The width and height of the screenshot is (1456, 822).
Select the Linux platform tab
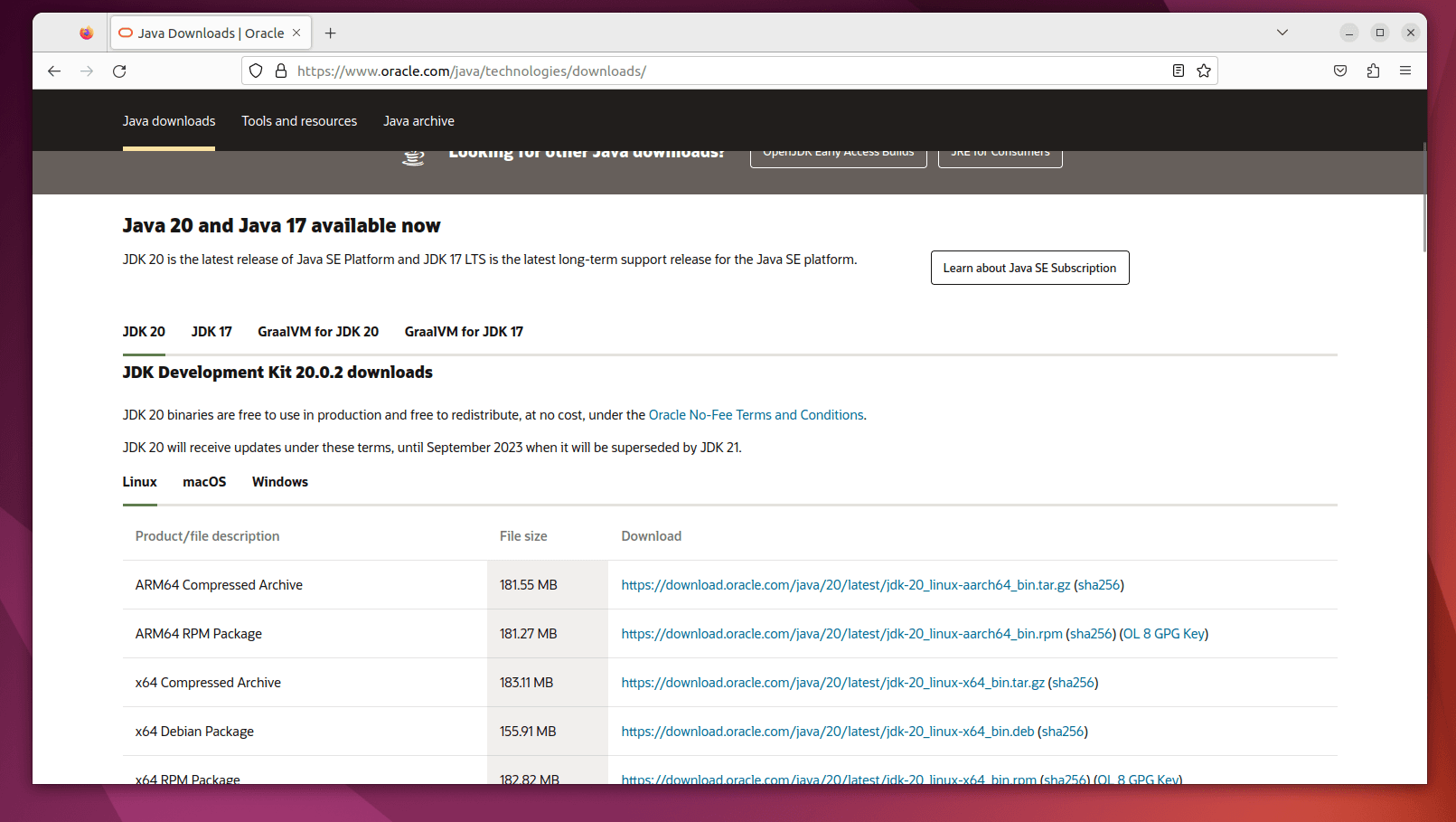[140, 482]
